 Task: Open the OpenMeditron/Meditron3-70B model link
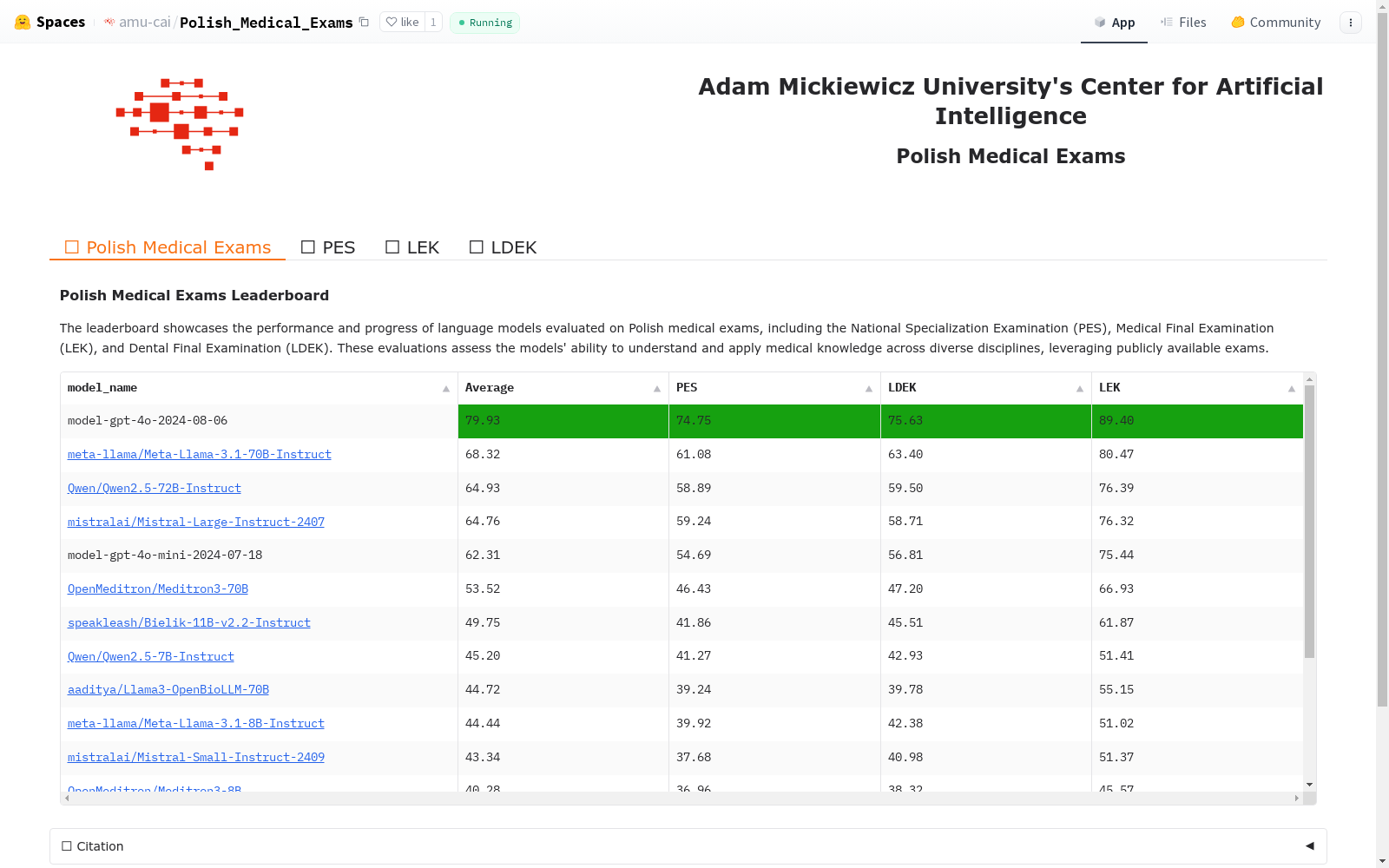point(158,589)
